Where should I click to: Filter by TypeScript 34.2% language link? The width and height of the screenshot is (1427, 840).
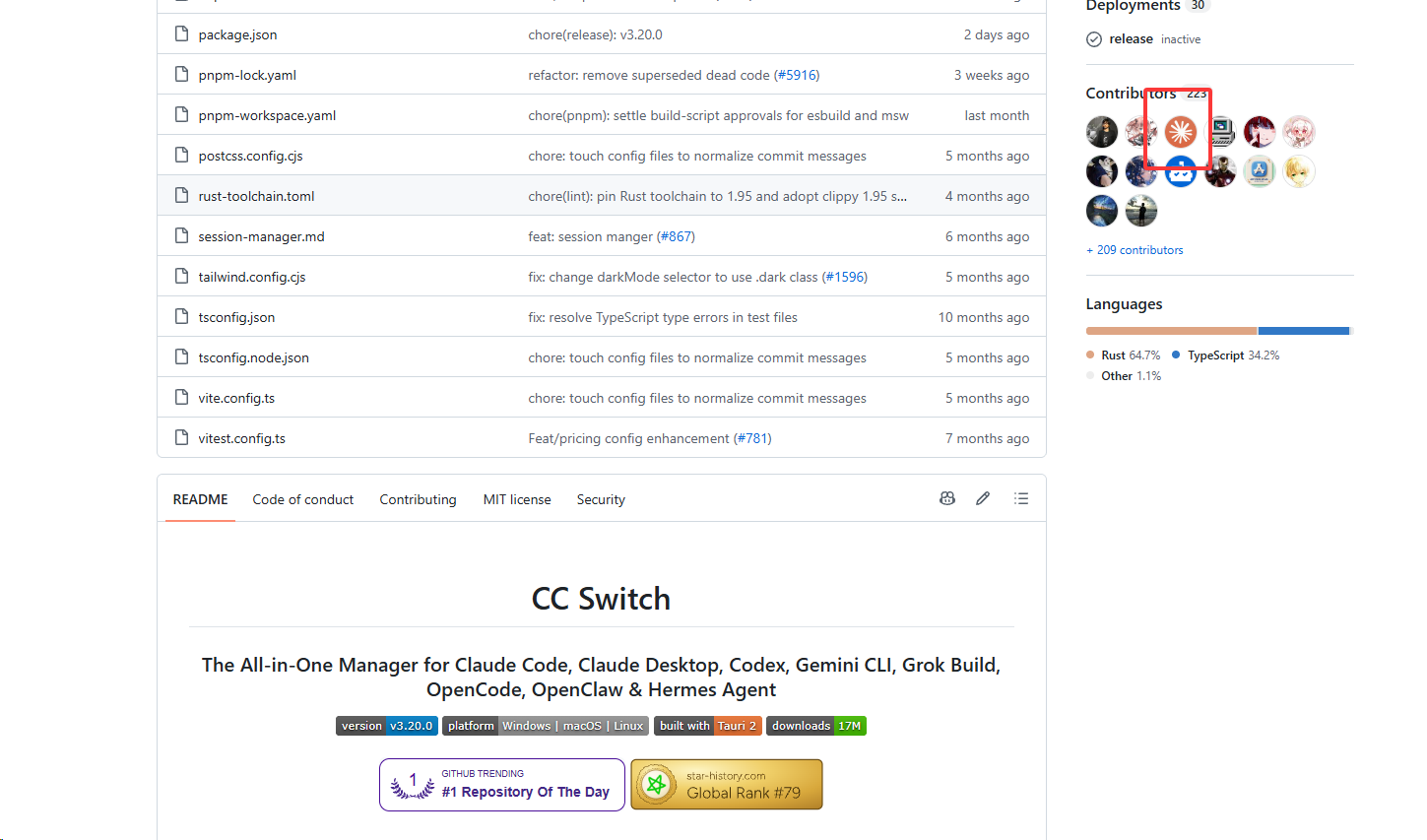click(x=1226, y=355)
